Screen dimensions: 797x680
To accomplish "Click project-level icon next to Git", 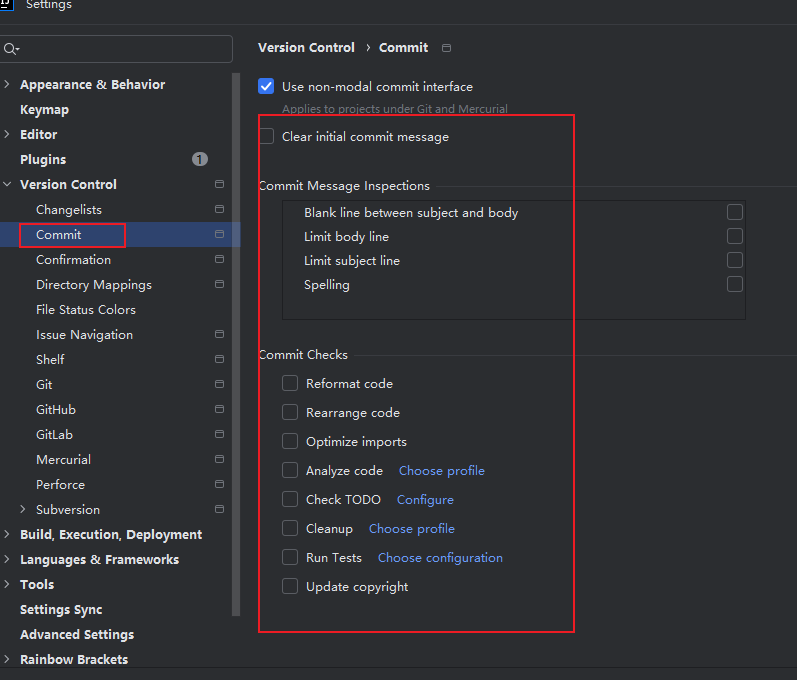I will (220, 384).
